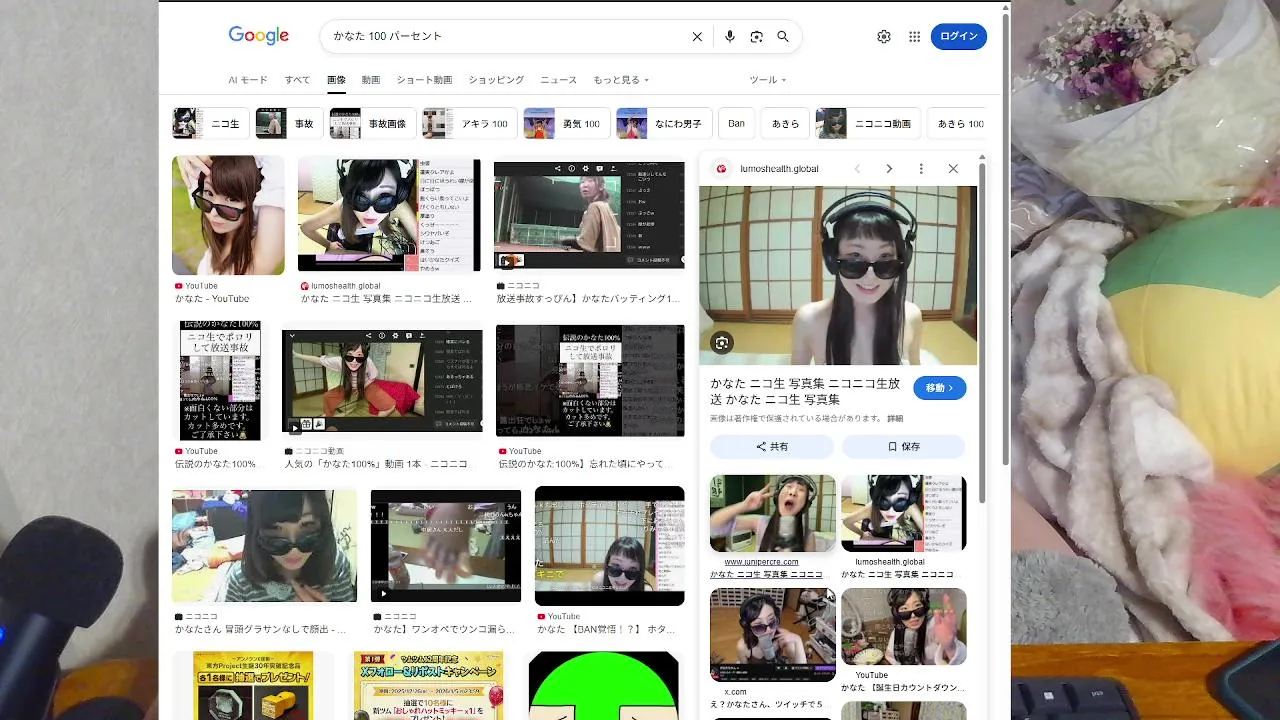Open 伝説のかなた100% YouTube result

pos(220,380)
